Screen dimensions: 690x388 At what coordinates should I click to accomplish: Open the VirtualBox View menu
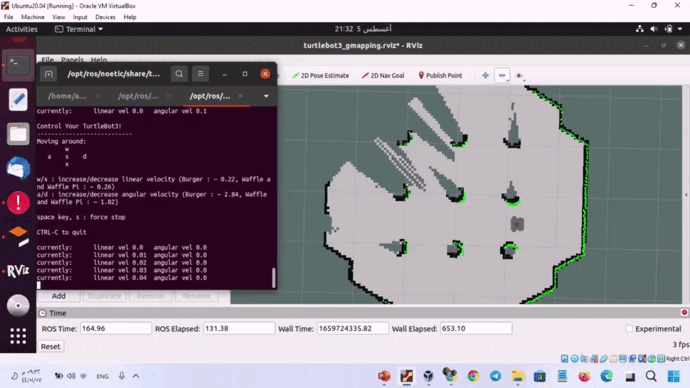(x=59, y=17)
